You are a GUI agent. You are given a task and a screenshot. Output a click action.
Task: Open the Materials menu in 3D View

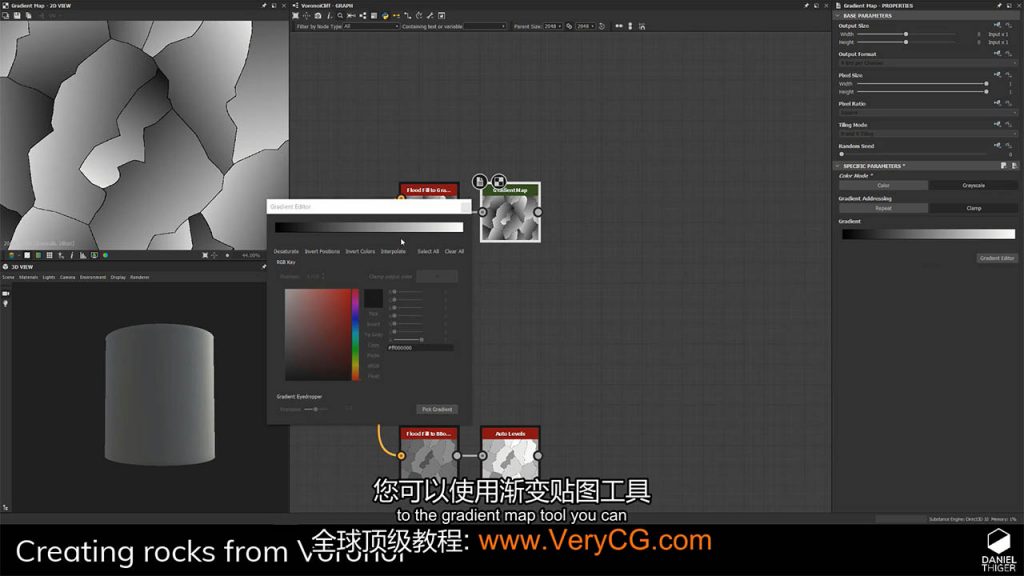(x=29, y=277)
